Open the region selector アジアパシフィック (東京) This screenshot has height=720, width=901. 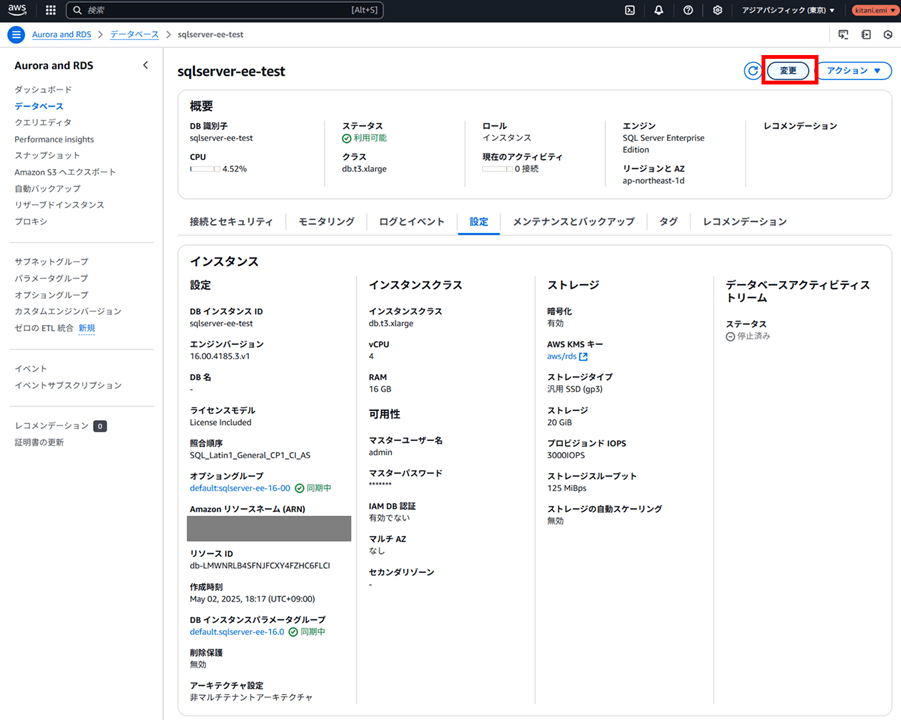788,10
